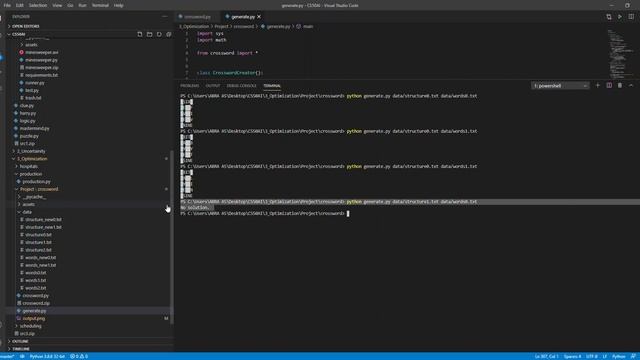Open the Explorer more actions ellipsis
Screen dimensions: 640x360
click(164, 17)
